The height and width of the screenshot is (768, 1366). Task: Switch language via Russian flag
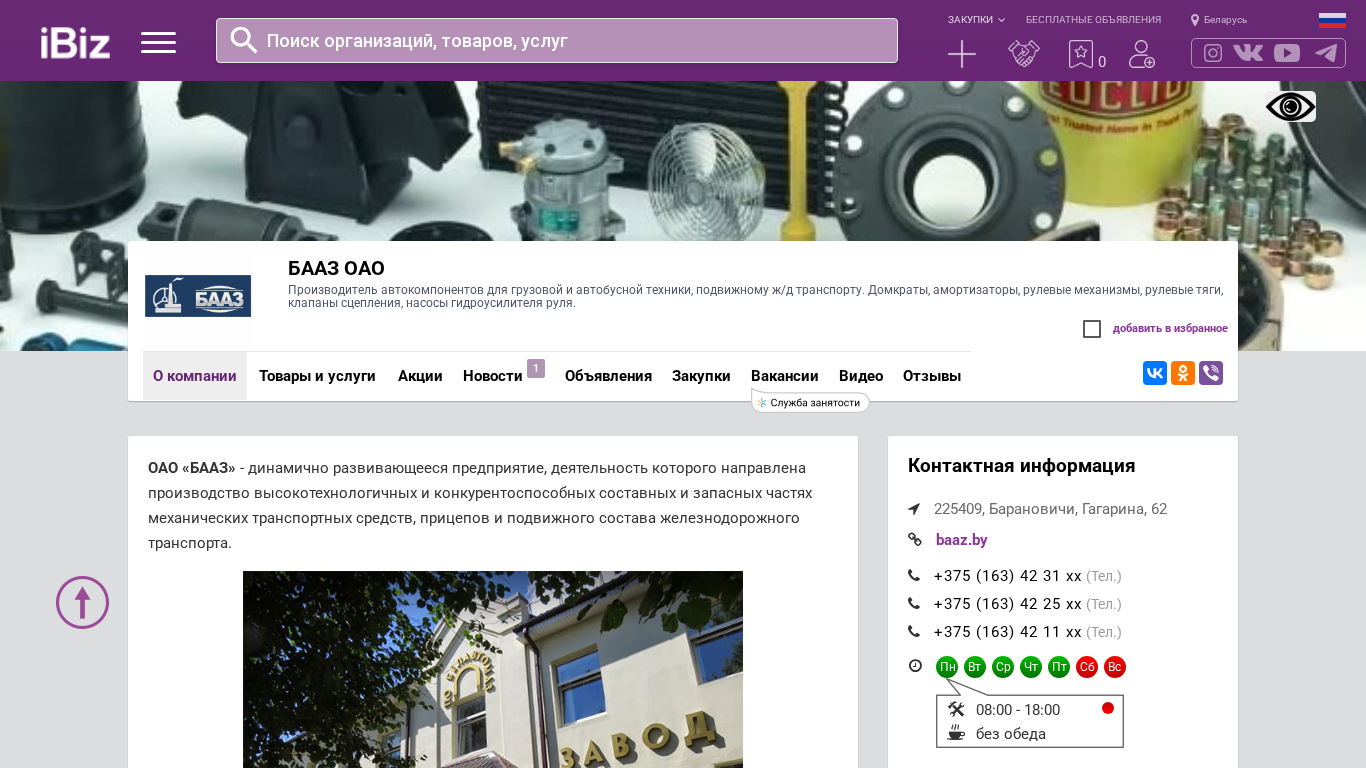coord(1332,20)
